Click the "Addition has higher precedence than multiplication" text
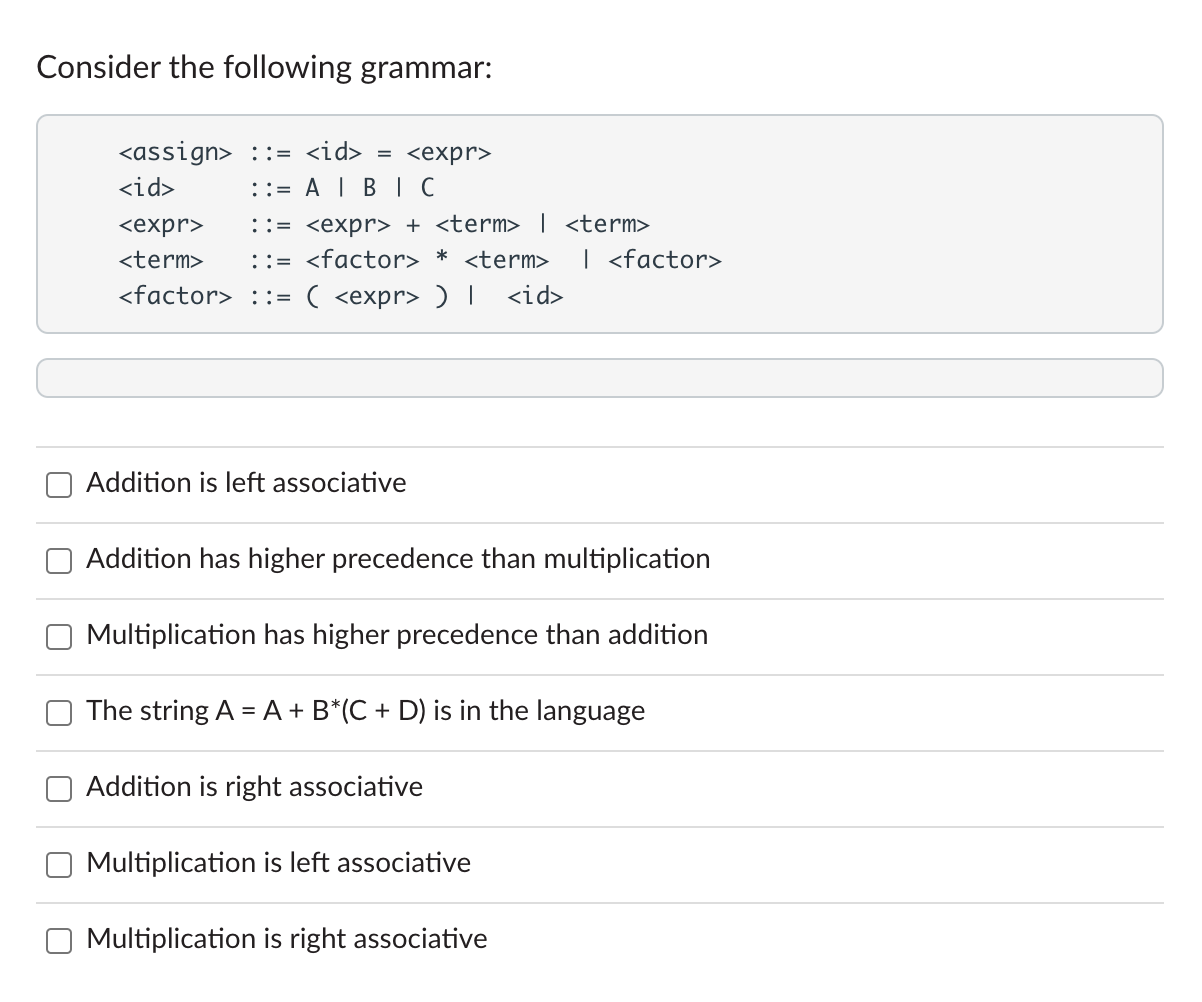The width and height of the screenshot is (1202, 1002). coord(398,559)
